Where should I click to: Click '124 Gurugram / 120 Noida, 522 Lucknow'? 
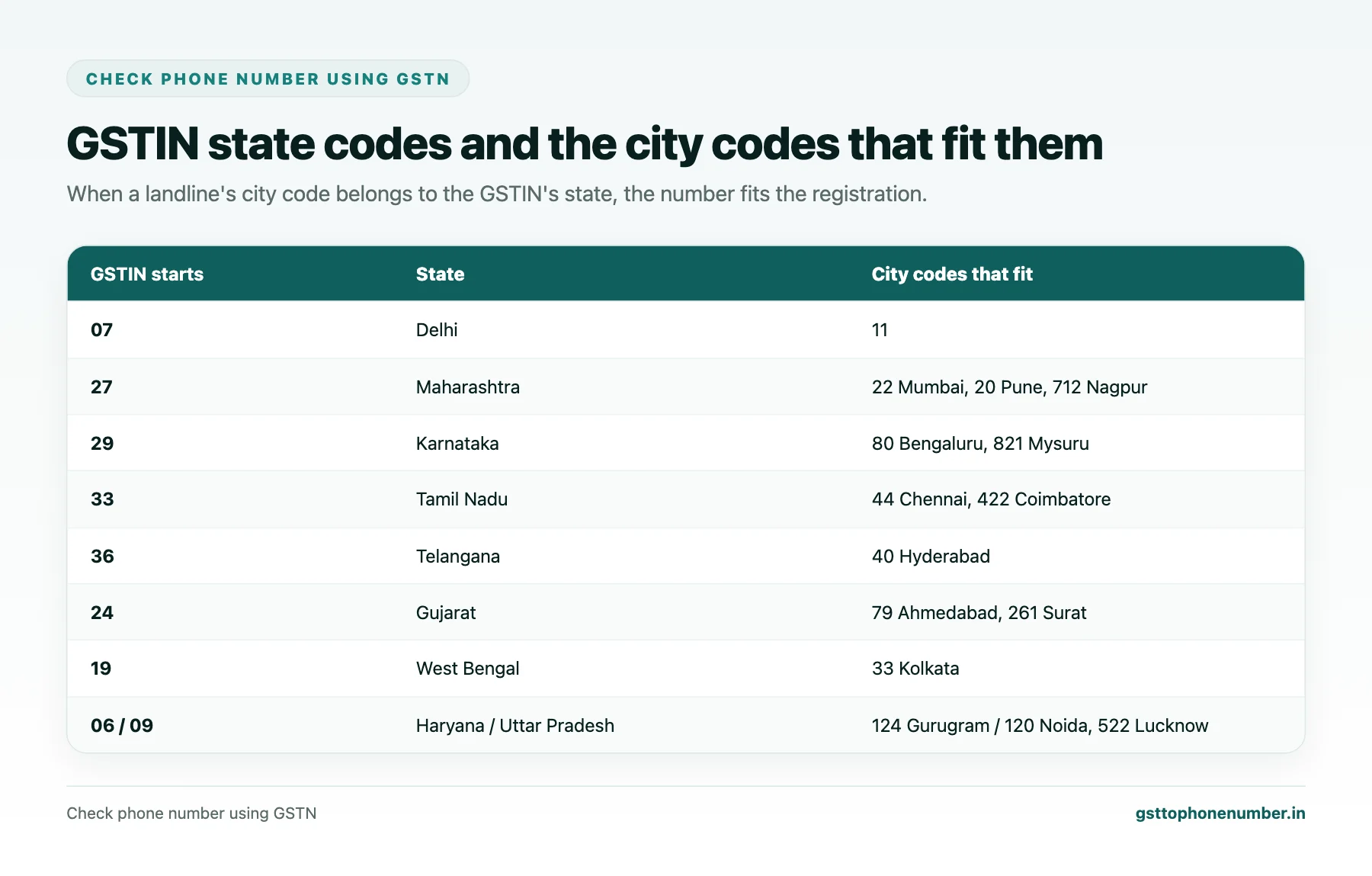click(x=1040, y=725)
